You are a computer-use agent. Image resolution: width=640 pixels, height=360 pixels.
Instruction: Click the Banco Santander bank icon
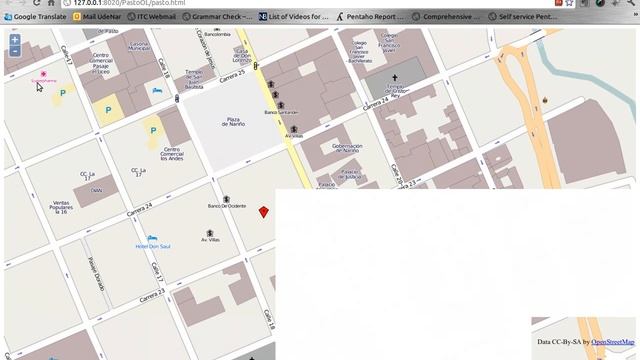[281, 105]
